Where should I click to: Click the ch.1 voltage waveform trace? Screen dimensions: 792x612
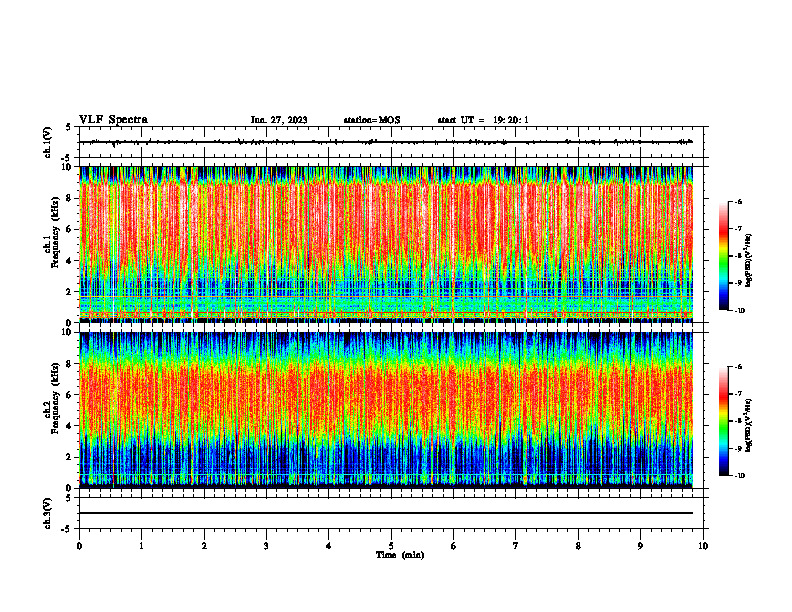pos(386,142)
